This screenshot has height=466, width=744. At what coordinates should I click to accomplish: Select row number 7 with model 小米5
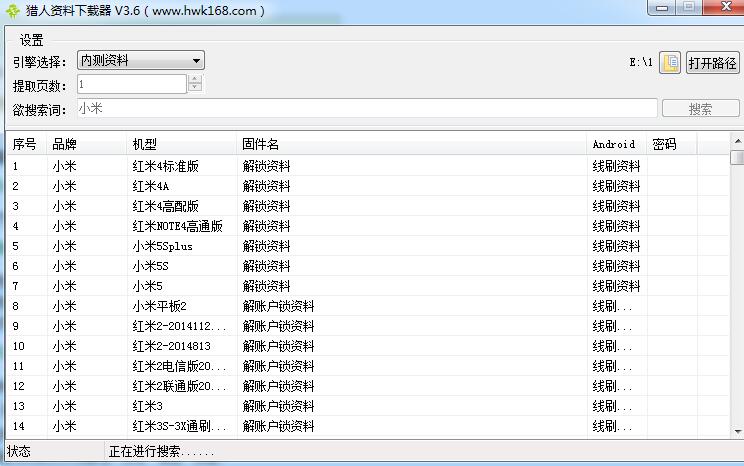[x=368, y=286]
